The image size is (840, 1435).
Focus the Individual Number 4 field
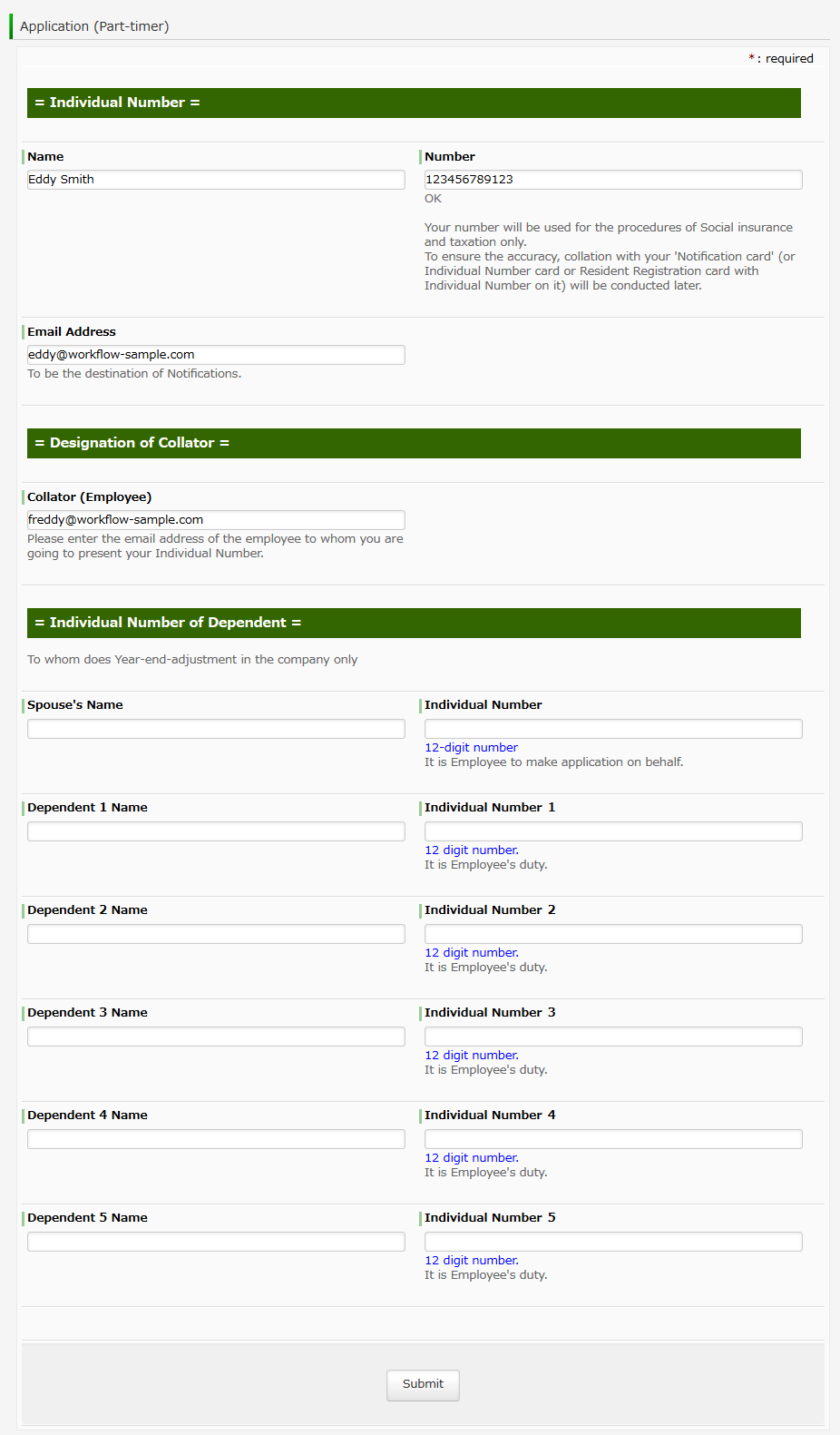[613, 1139]
